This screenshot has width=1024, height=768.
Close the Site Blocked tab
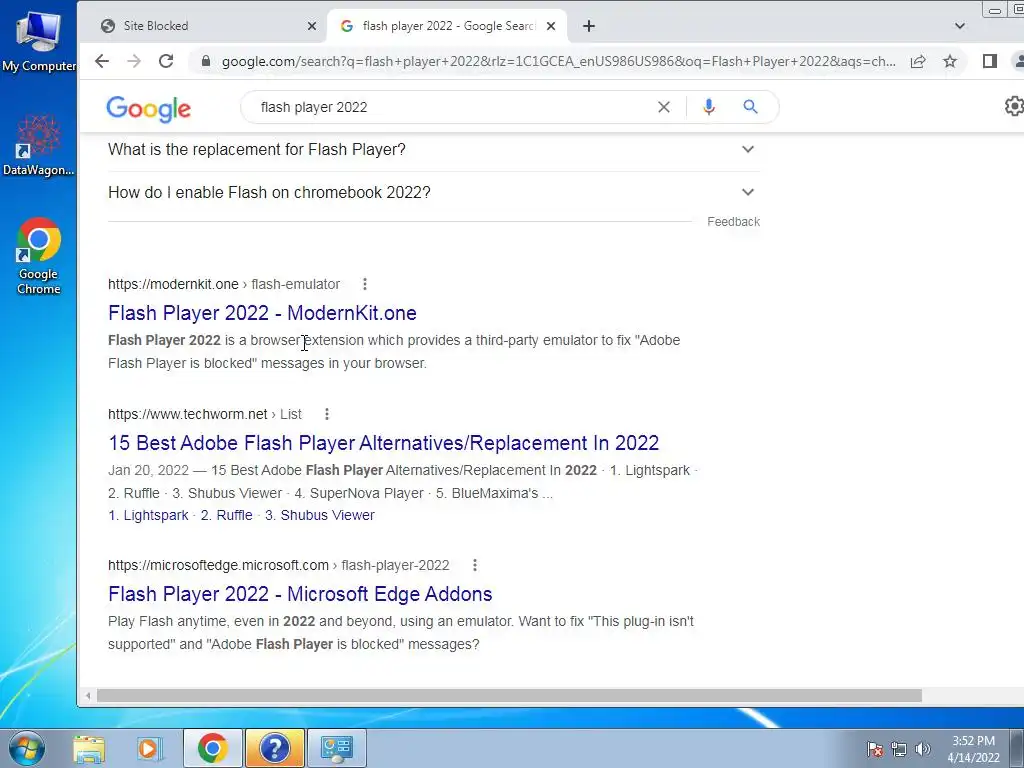[312, 26]
